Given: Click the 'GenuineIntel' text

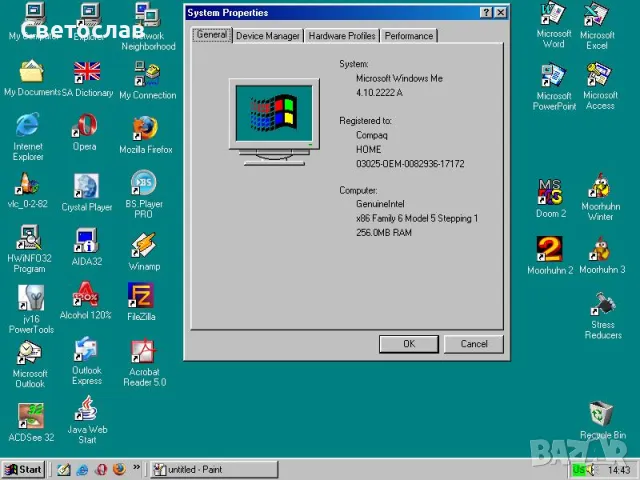Looking at the screenshot, I should click(x=380, y=204).
